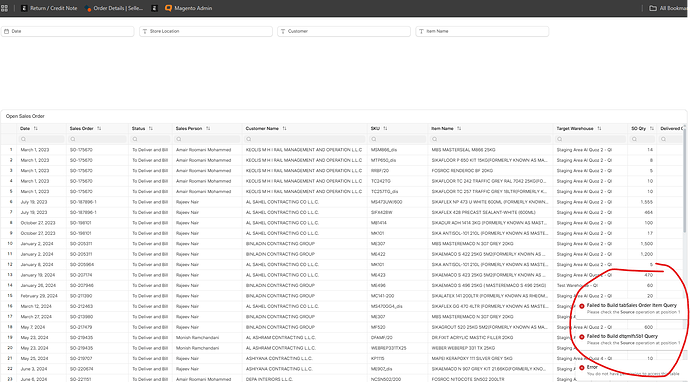Viewport: 690px width, 382px height.
Task: Open the browser apps grid icon
Action: coord(4,8)
